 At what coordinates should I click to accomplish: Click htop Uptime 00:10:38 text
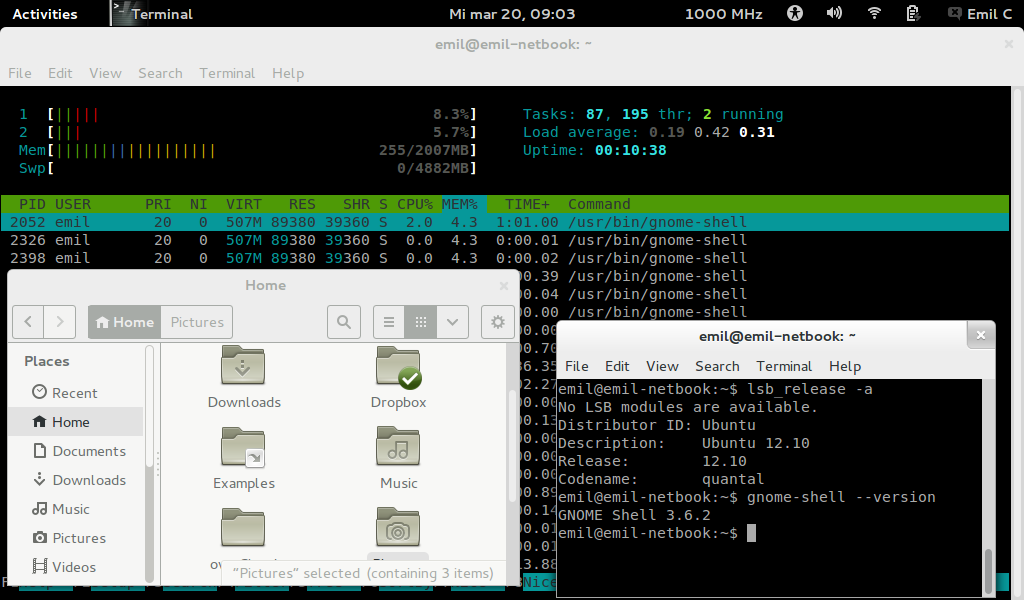pos(594,150)
